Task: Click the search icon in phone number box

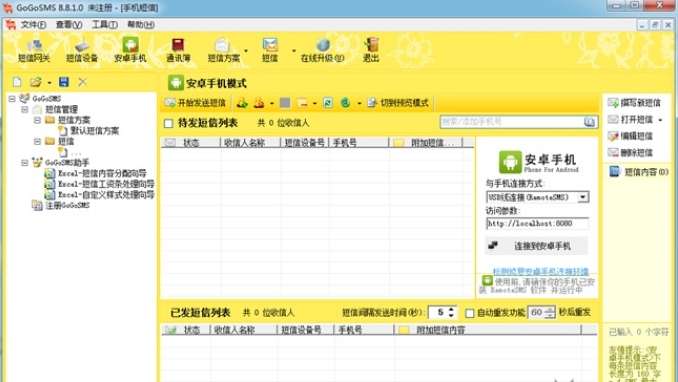Action: 589,122
